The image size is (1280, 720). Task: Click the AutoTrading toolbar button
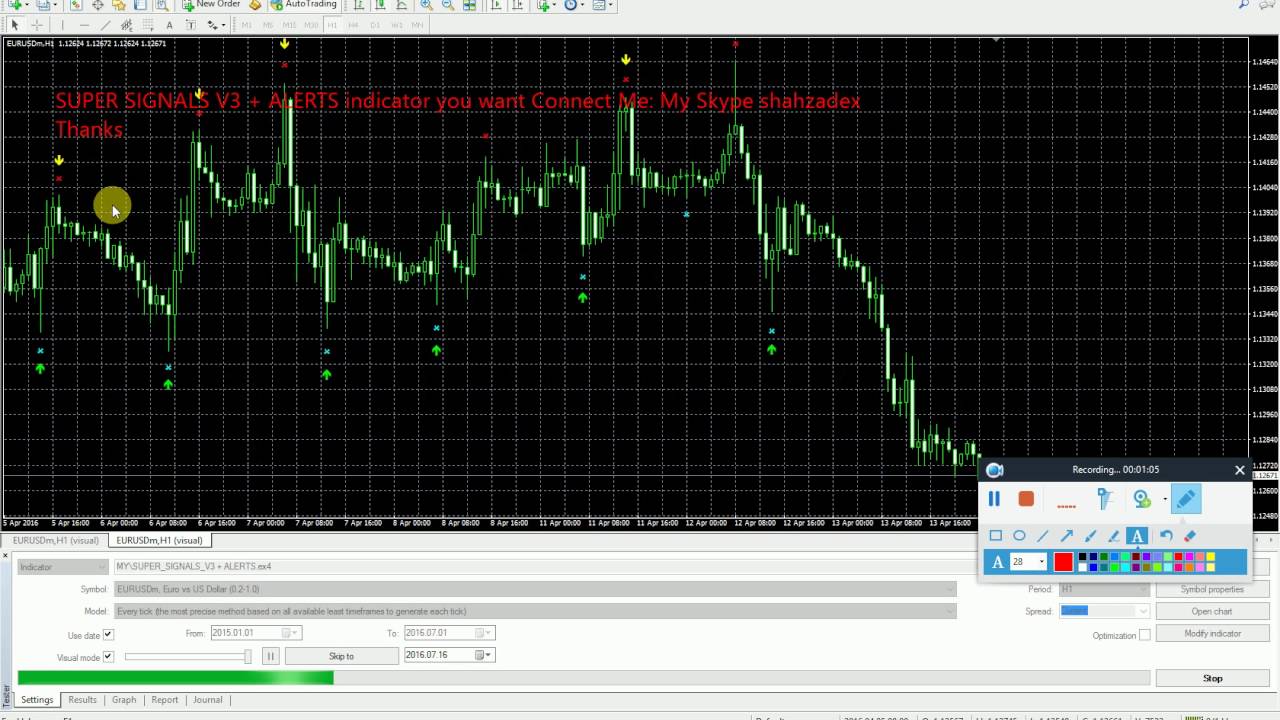tap(303, 5)
